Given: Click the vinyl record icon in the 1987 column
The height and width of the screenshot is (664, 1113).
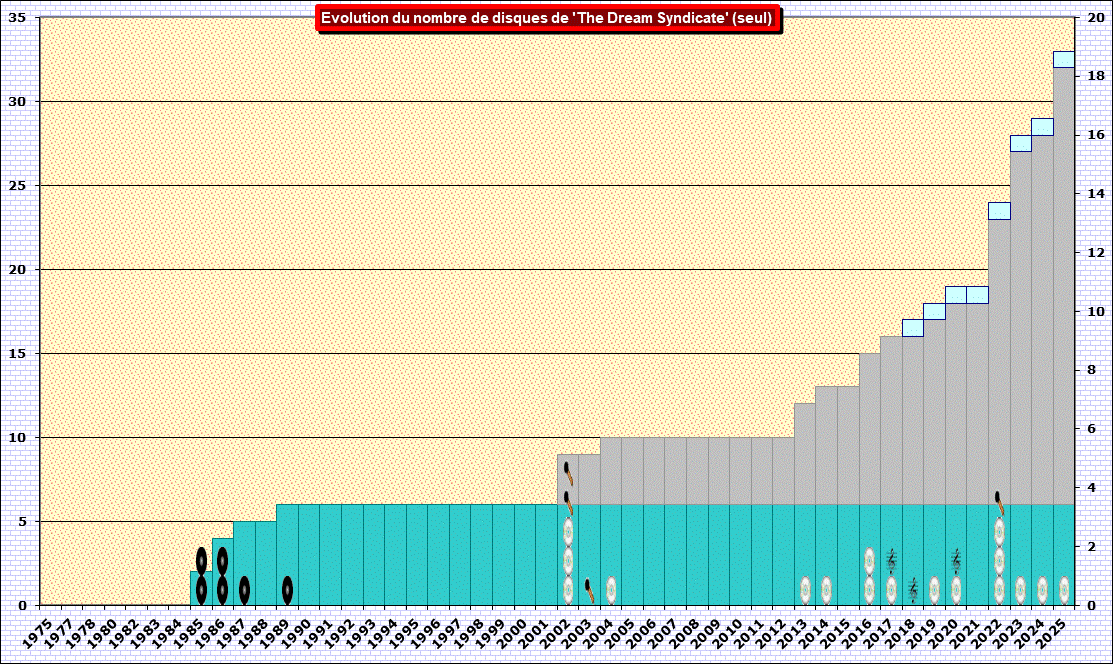Looking at the screenshot, I should point(244,590).
